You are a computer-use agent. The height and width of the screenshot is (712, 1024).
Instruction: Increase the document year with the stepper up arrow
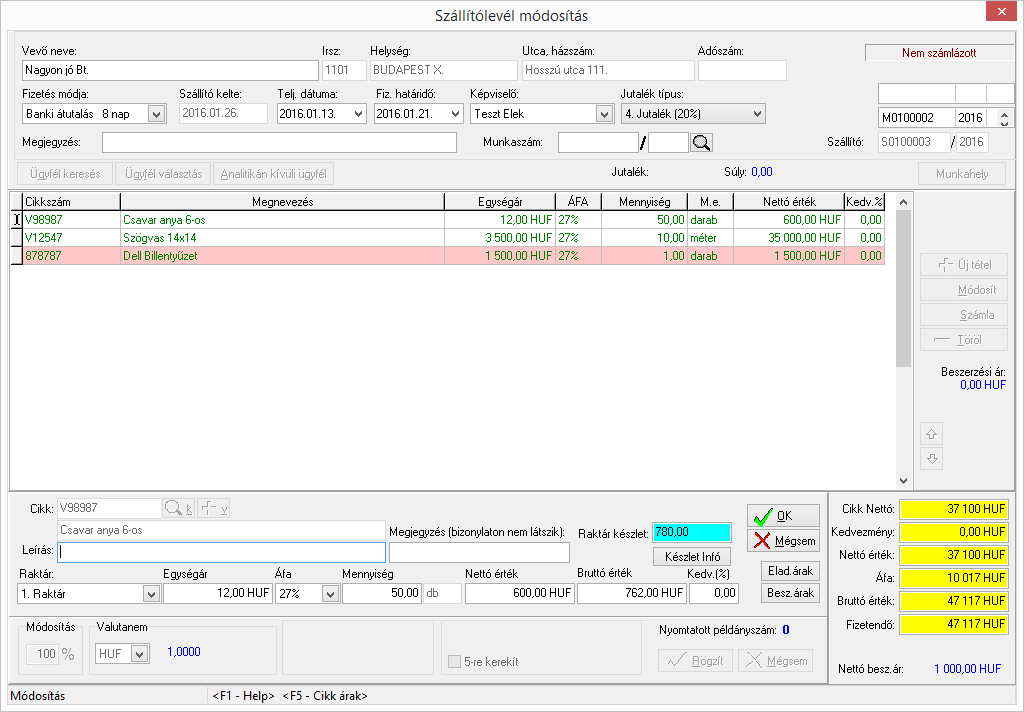(x=1004, y=114)
